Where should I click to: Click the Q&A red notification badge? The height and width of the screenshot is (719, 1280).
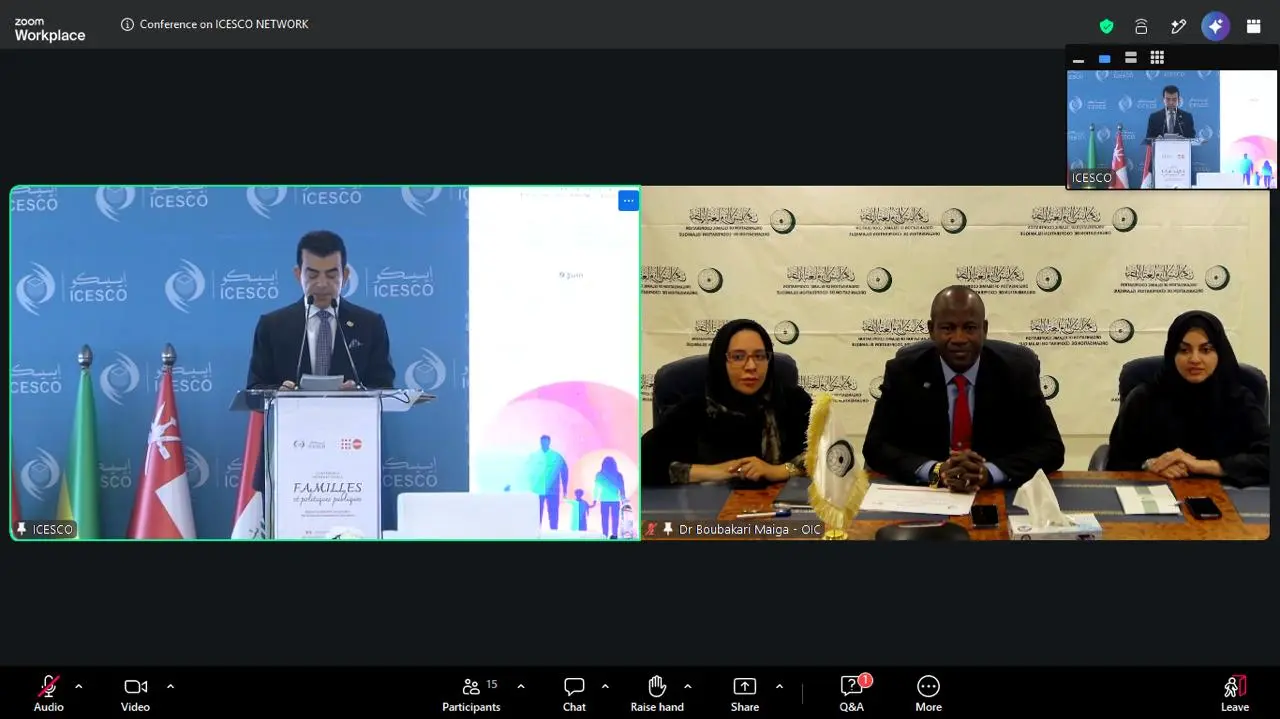865,680
